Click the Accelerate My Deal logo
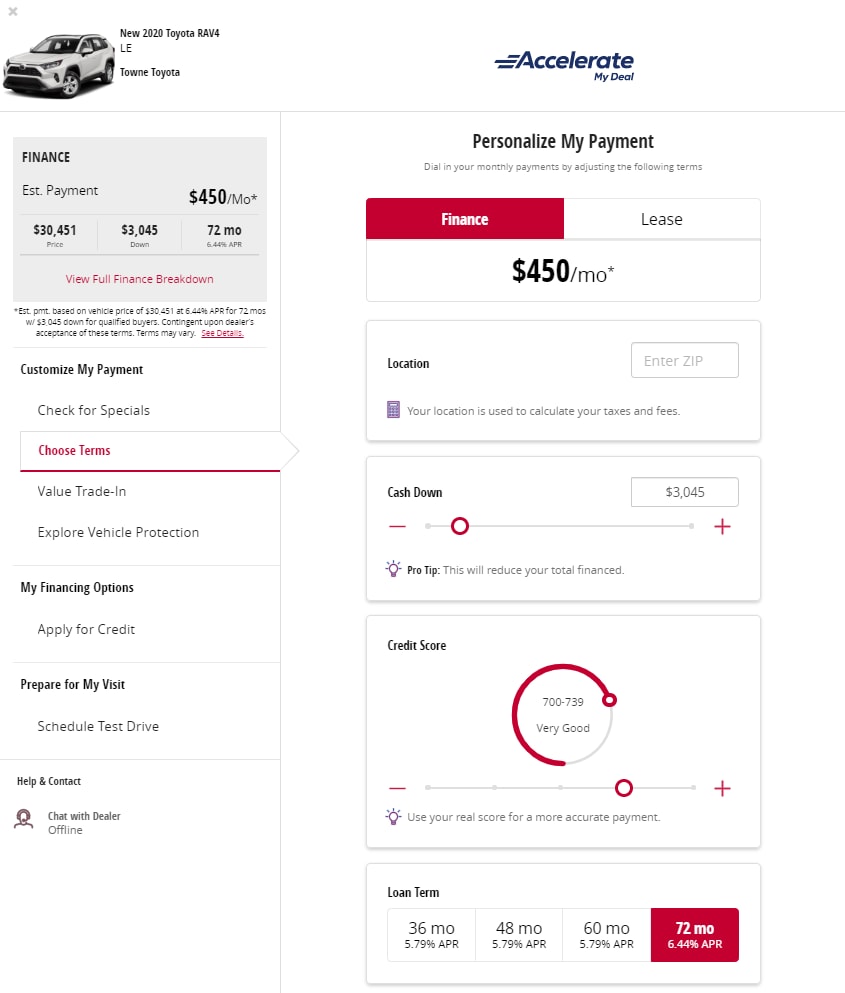The width and height of the screenshot is (845, 993). (x=564, y=66)
